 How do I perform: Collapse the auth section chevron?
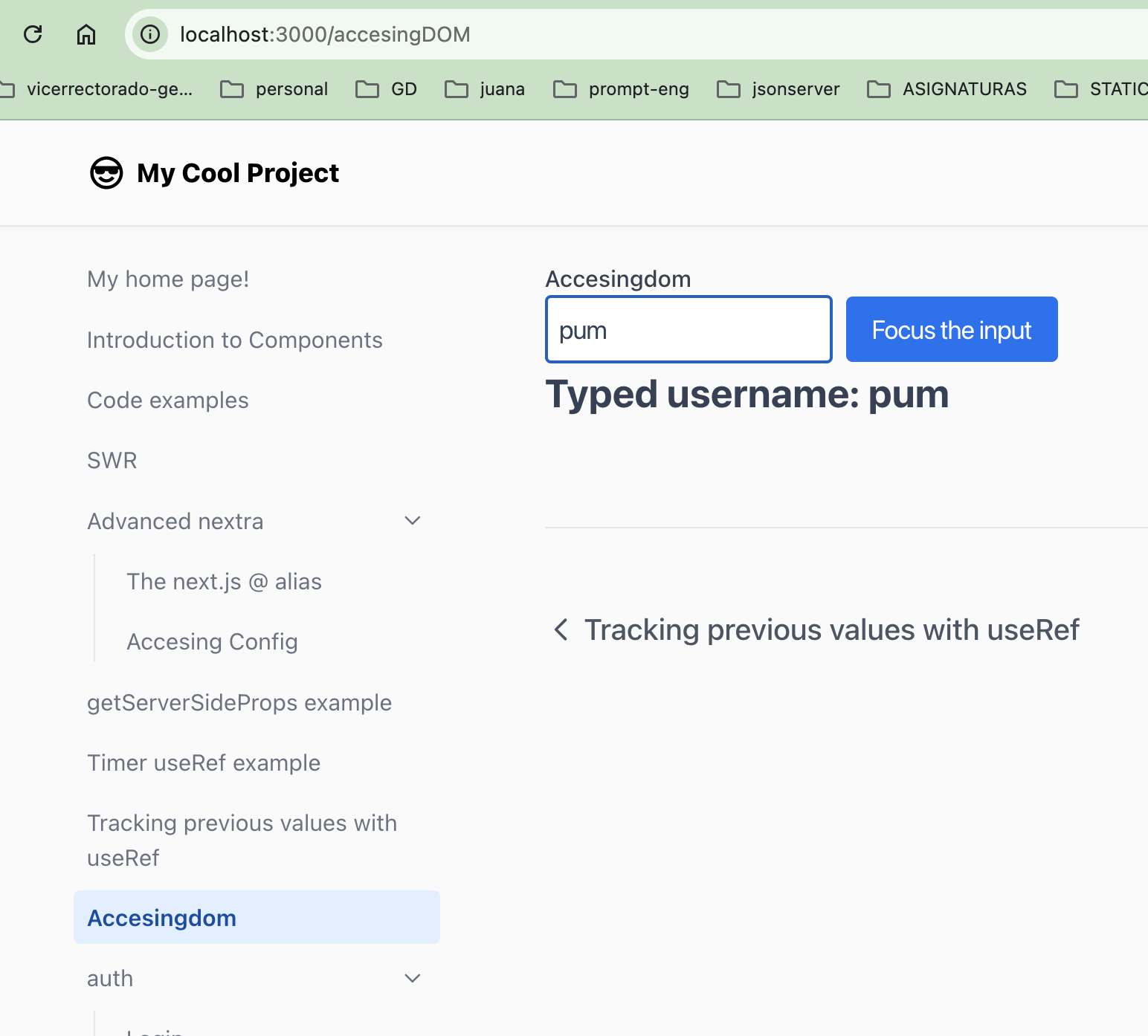tap(413, 978)
